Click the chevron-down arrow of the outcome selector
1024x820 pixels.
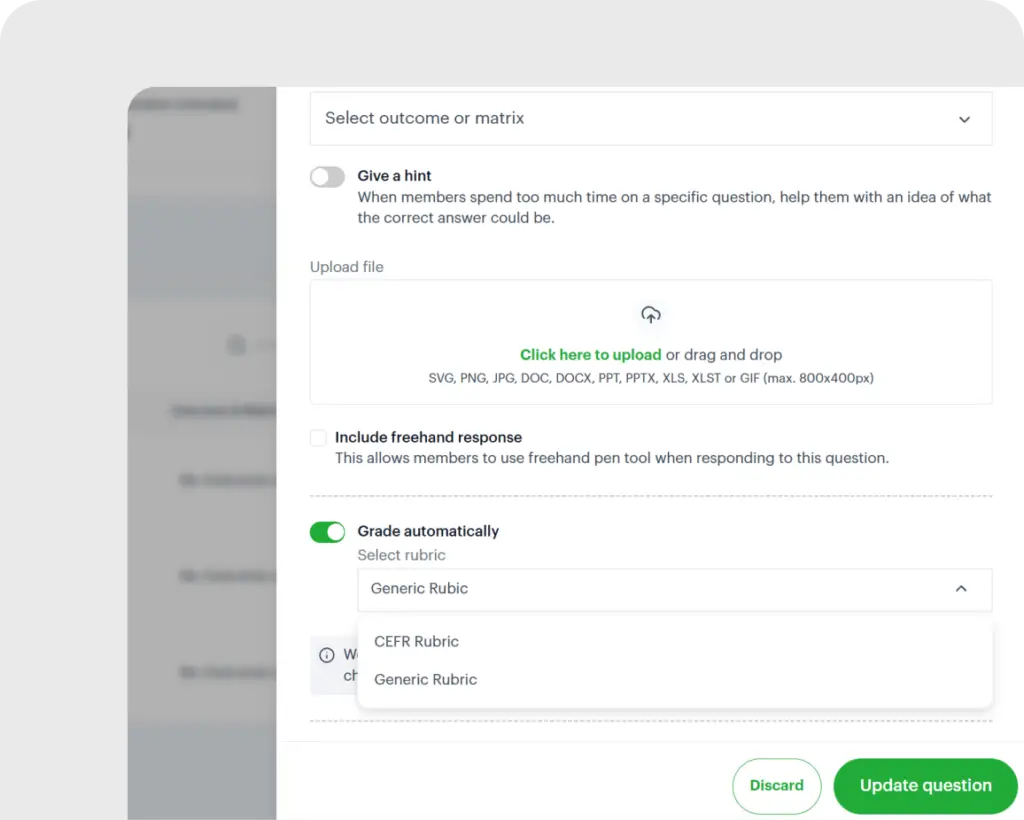click(x=964, y=119)
